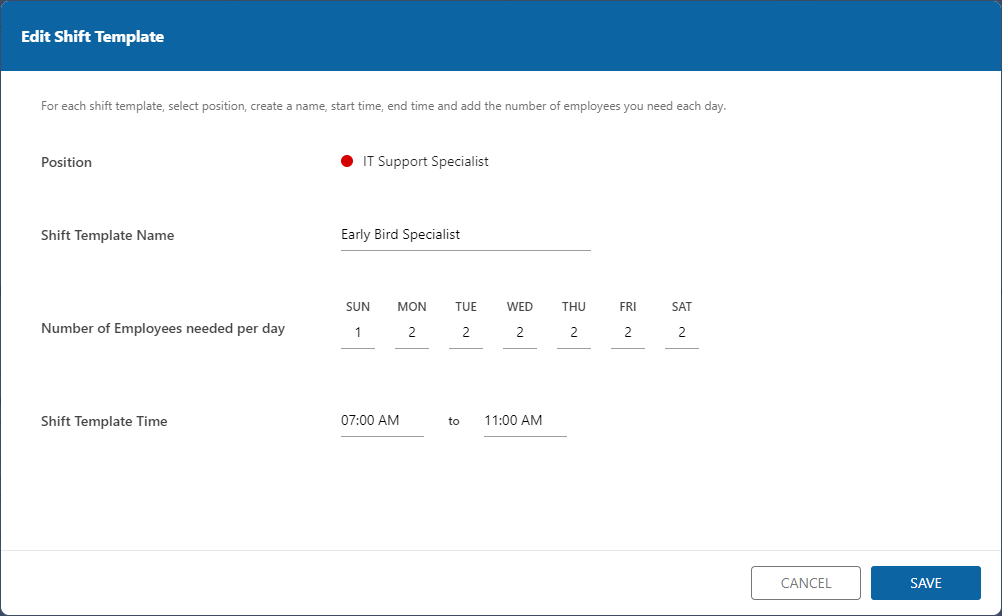Click the SAVE button
Image resolution: width=1002 pixels, height=616 pixels.
tap(925, 583)
